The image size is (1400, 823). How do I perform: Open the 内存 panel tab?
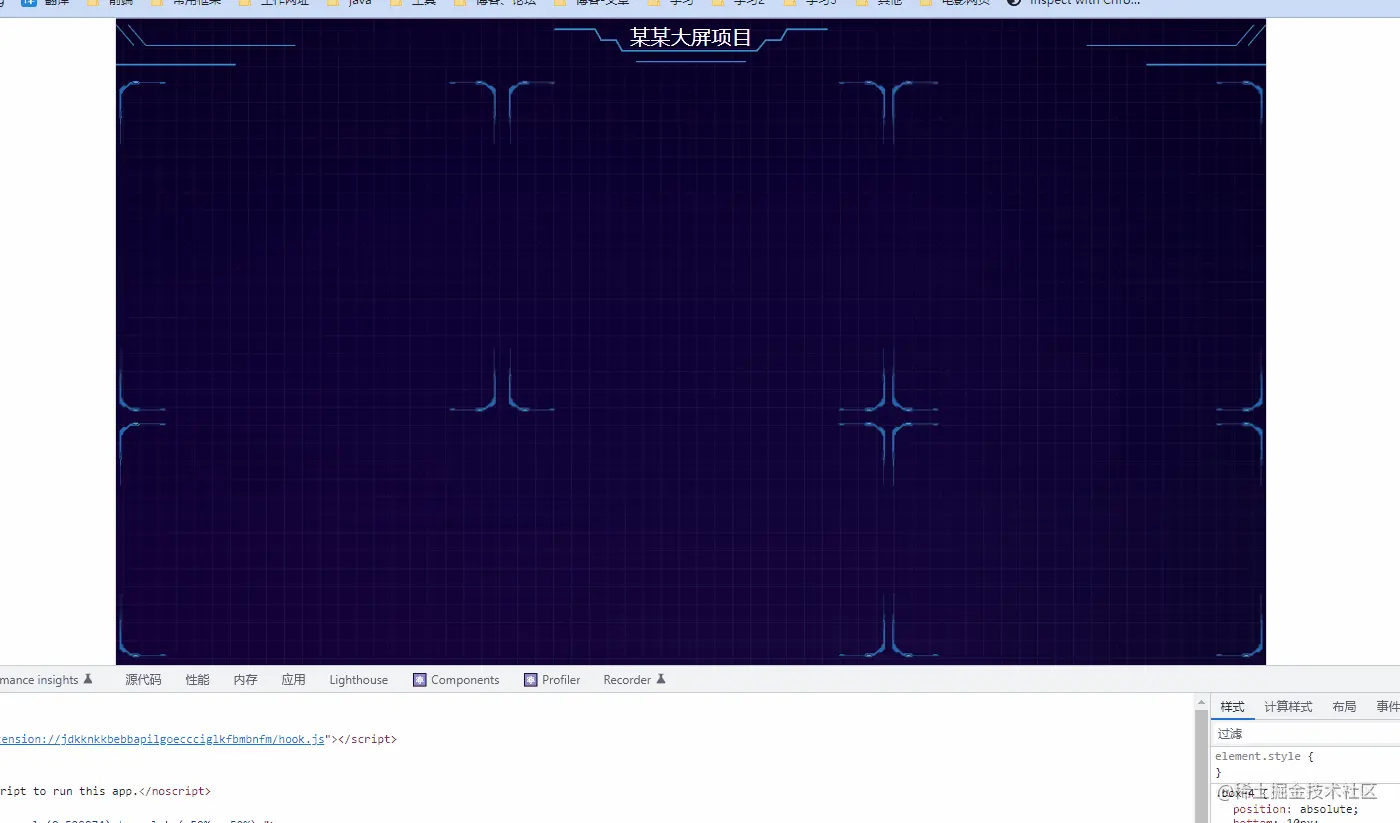coord(245,680)
